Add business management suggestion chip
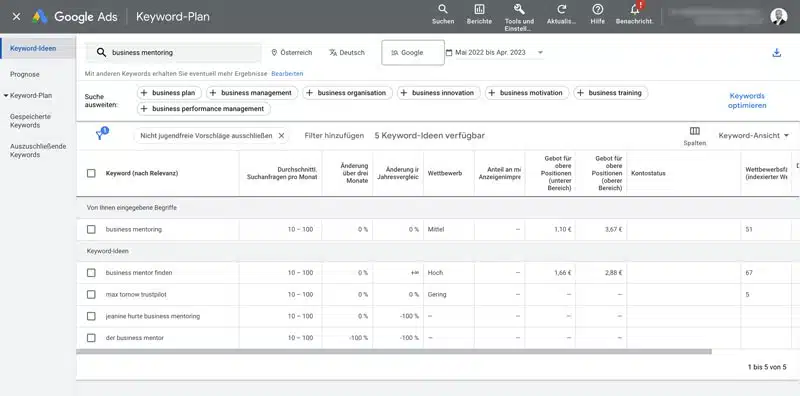 tap(252, 93)
